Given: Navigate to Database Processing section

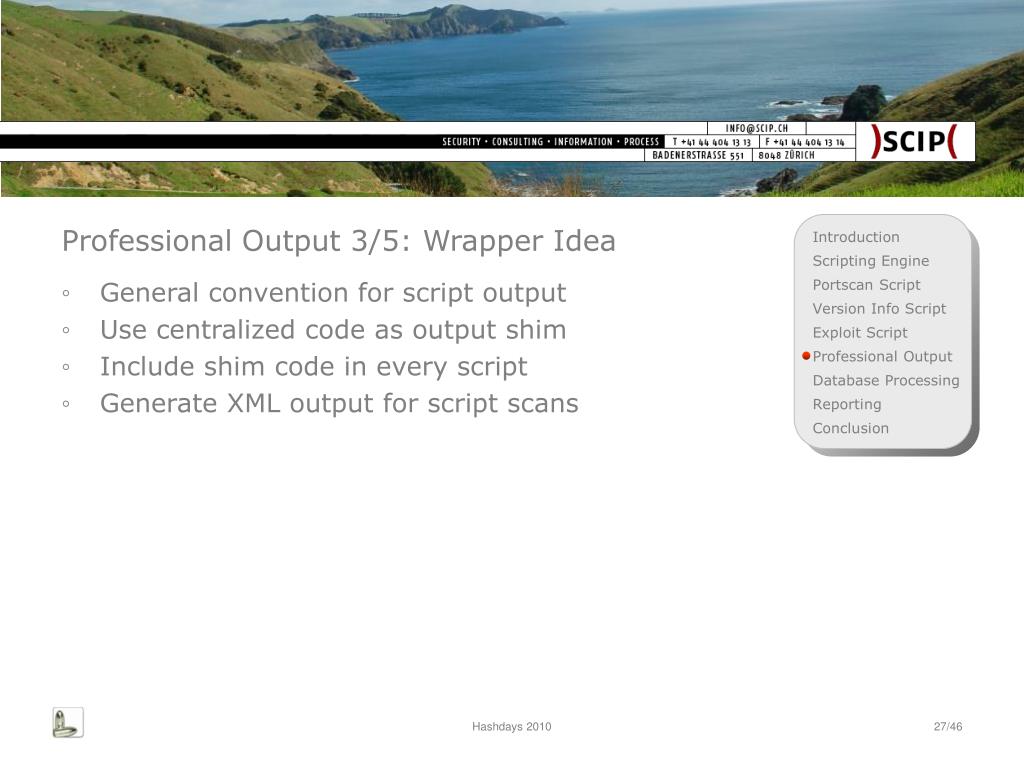Looking at the screenshot, I should click(886, 380).
